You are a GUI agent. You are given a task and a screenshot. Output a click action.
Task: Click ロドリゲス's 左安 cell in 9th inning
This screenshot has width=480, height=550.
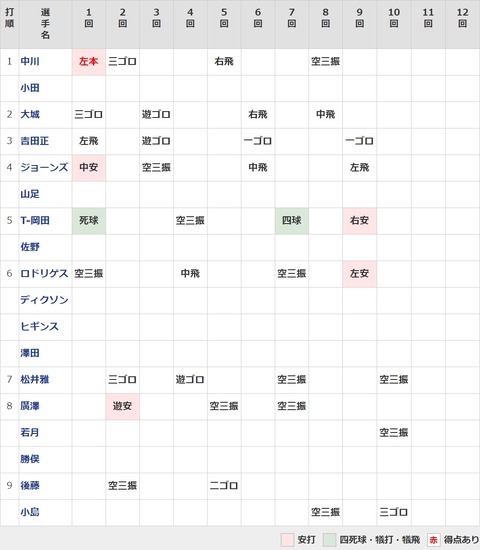360,274
